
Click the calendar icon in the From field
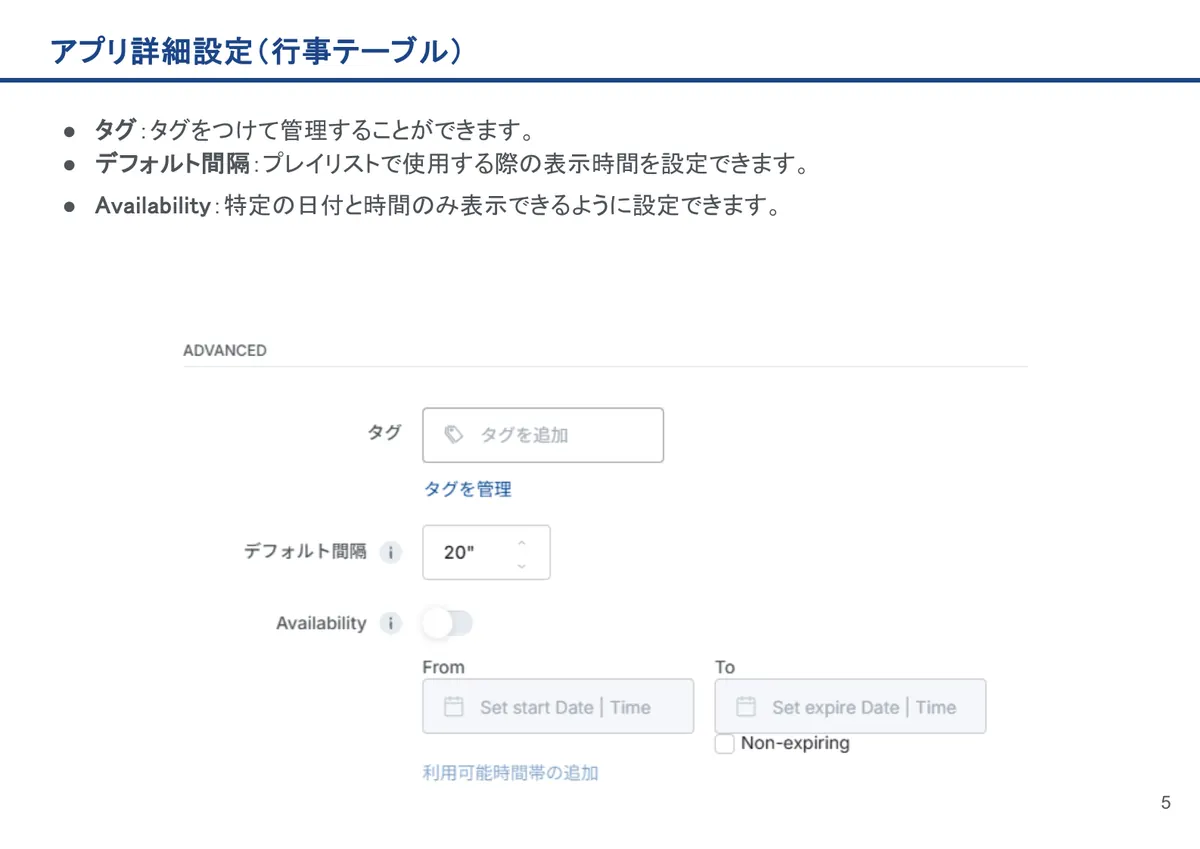tap(453, 707)
